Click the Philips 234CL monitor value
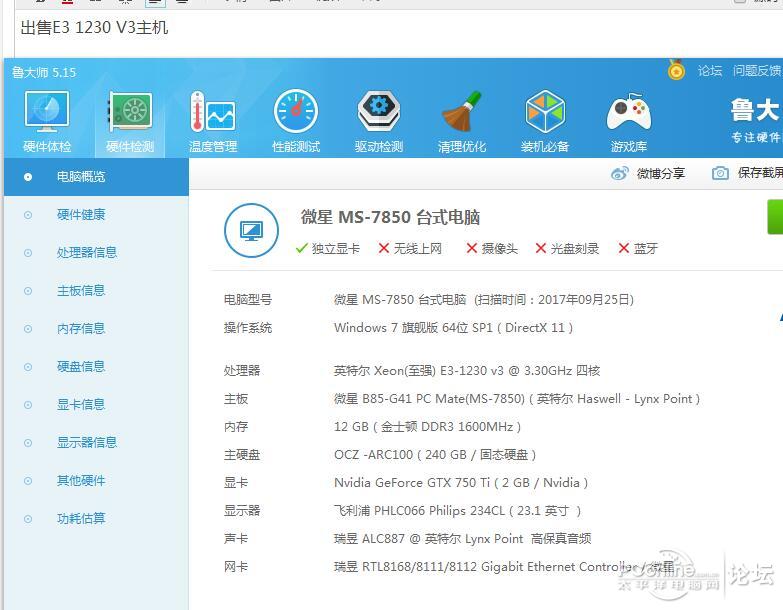Viewport: 783px width, 610px height. click(457, 510)
